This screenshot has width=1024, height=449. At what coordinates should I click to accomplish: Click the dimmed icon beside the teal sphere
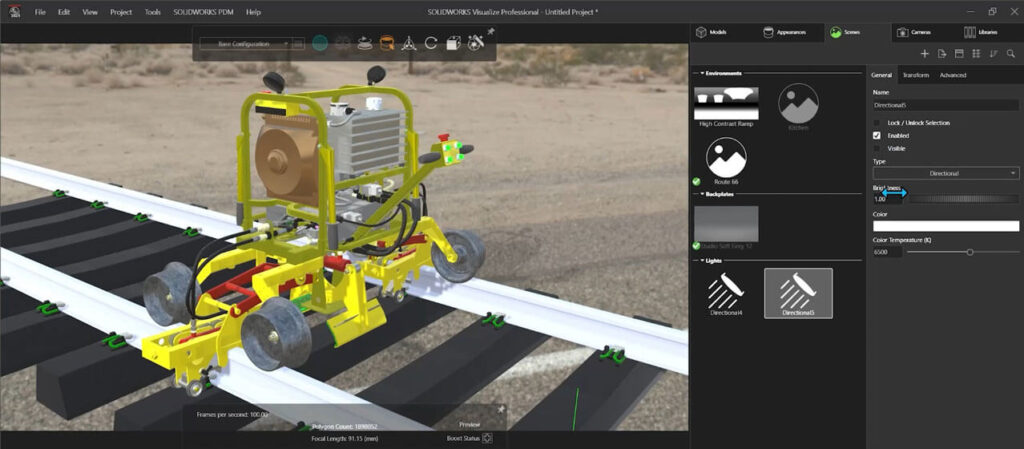click(342, 44)
